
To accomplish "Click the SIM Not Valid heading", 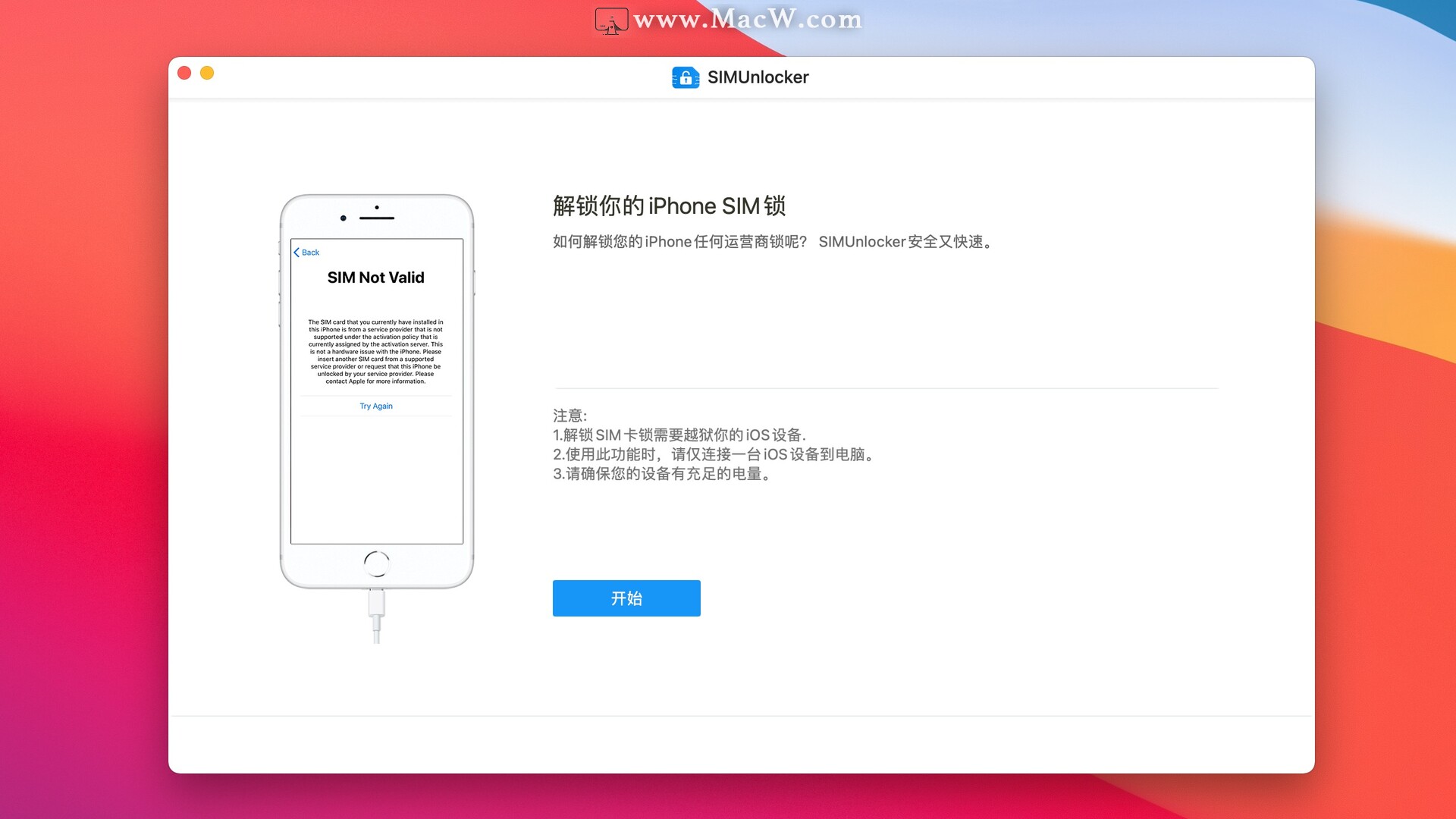I will click(x=376, y=278).
